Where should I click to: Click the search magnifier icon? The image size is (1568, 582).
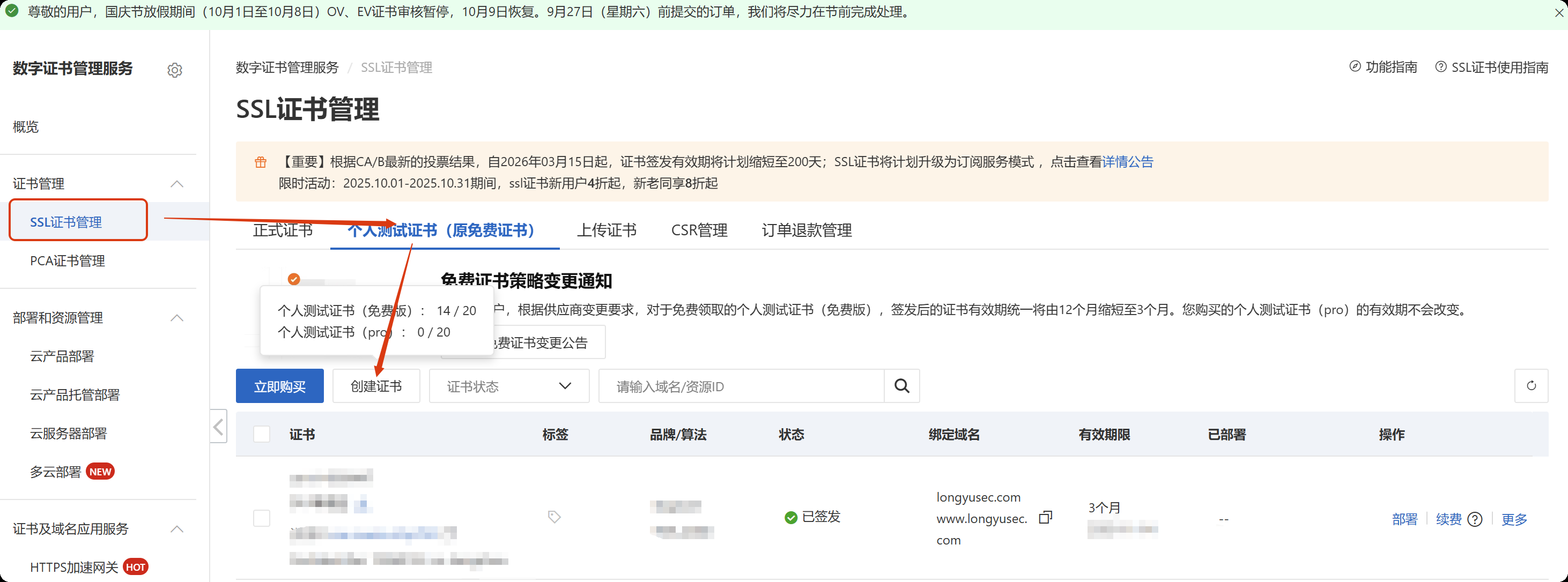click(x=901, y=386)
